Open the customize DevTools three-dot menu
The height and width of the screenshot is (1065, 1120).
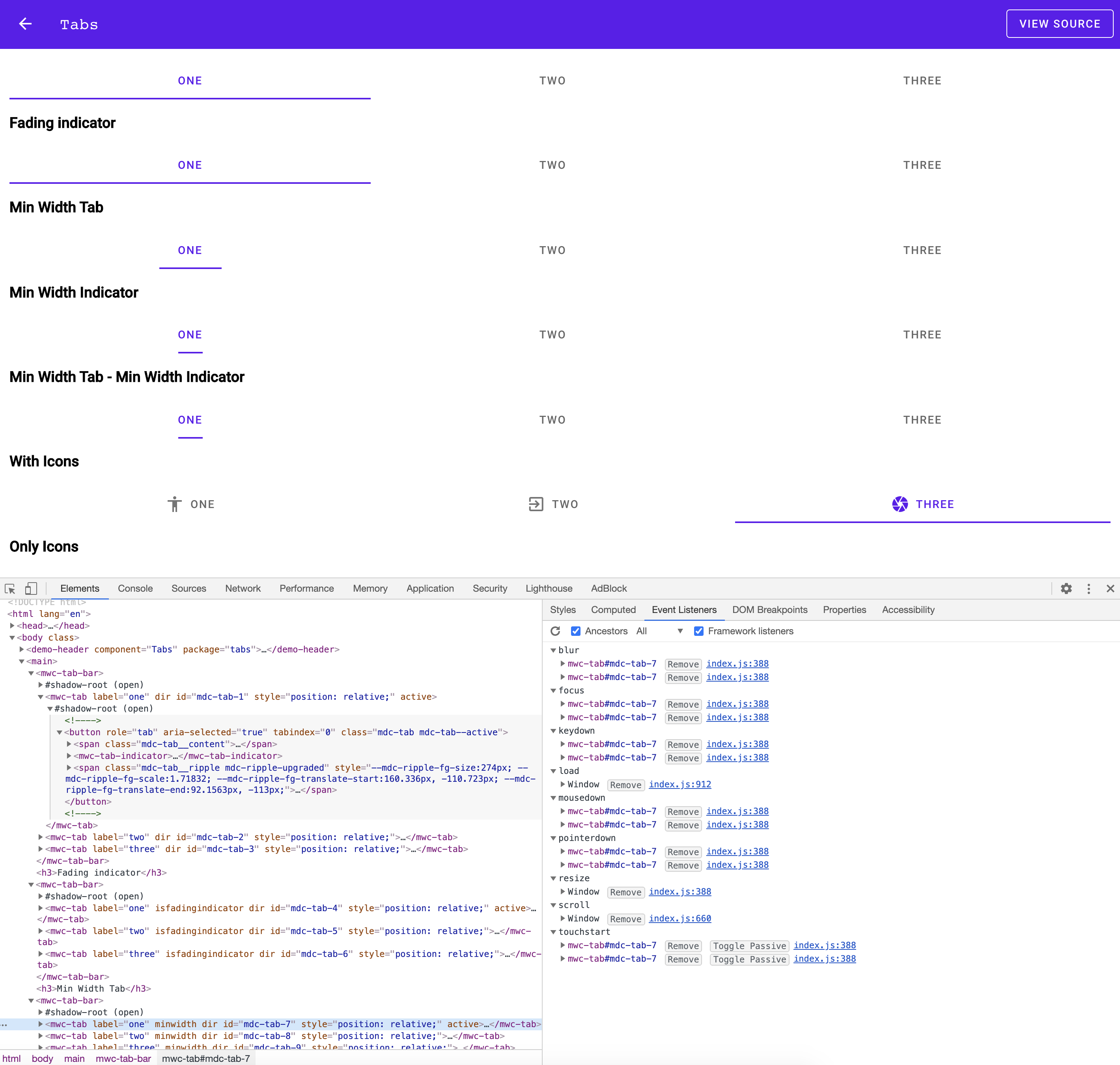click(x=1089, y=589)
